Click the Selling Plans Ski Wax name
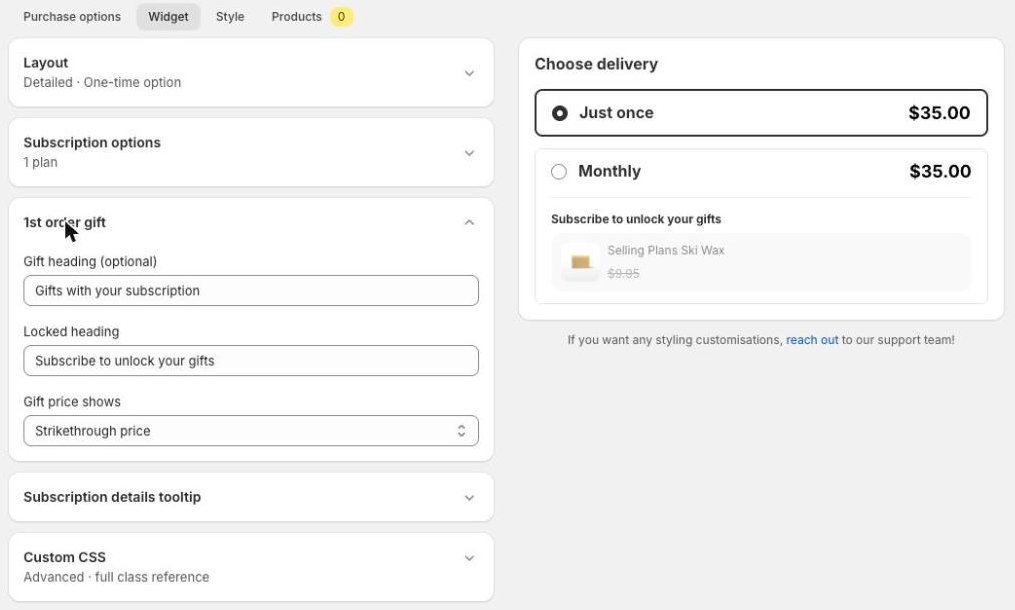The width and height of the screenshot is (1015, 610). click(x=665, y=251)
